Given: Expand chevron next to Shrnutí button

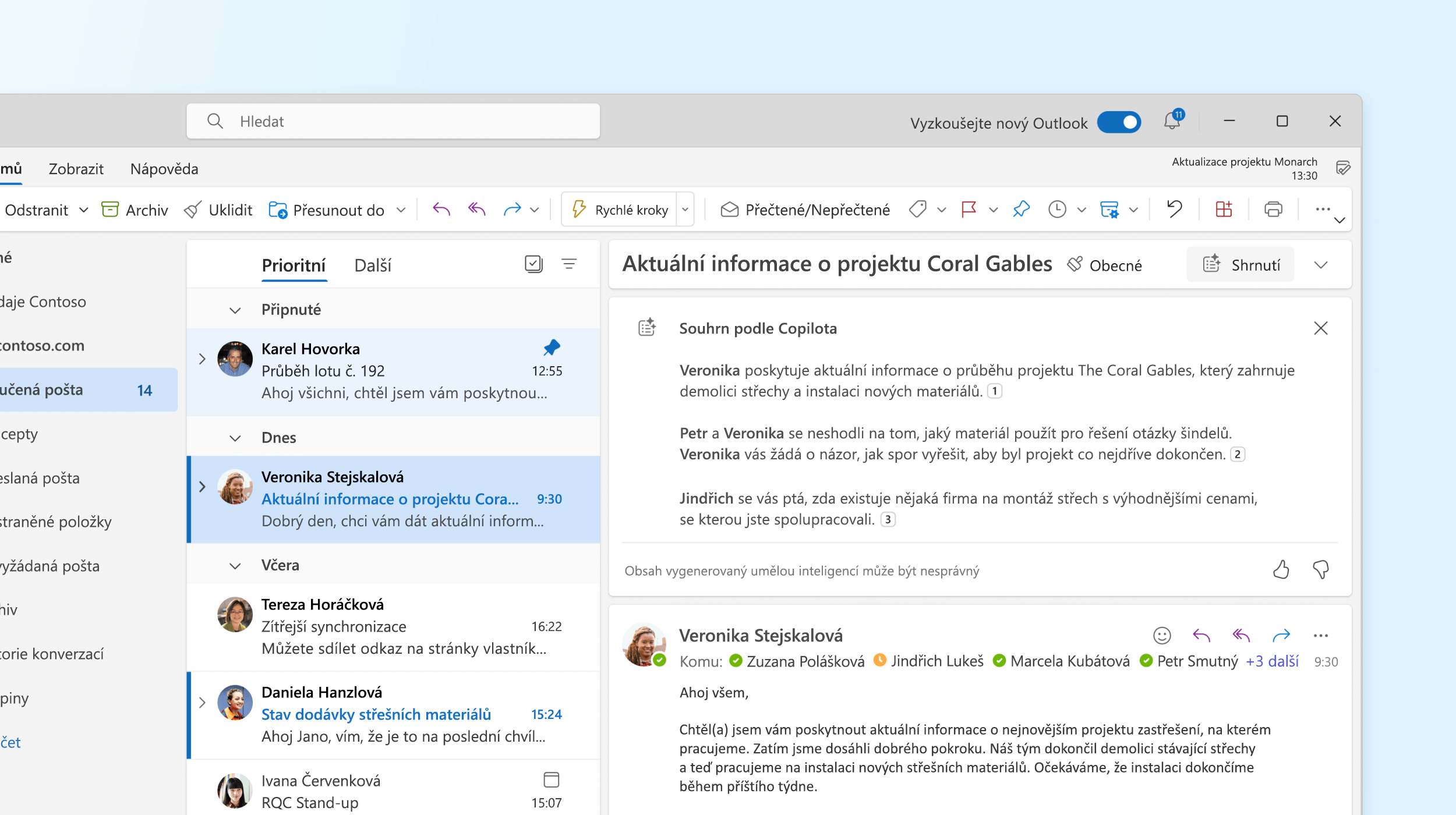Looking at the screenshot, I should (x=1321, y=265).
